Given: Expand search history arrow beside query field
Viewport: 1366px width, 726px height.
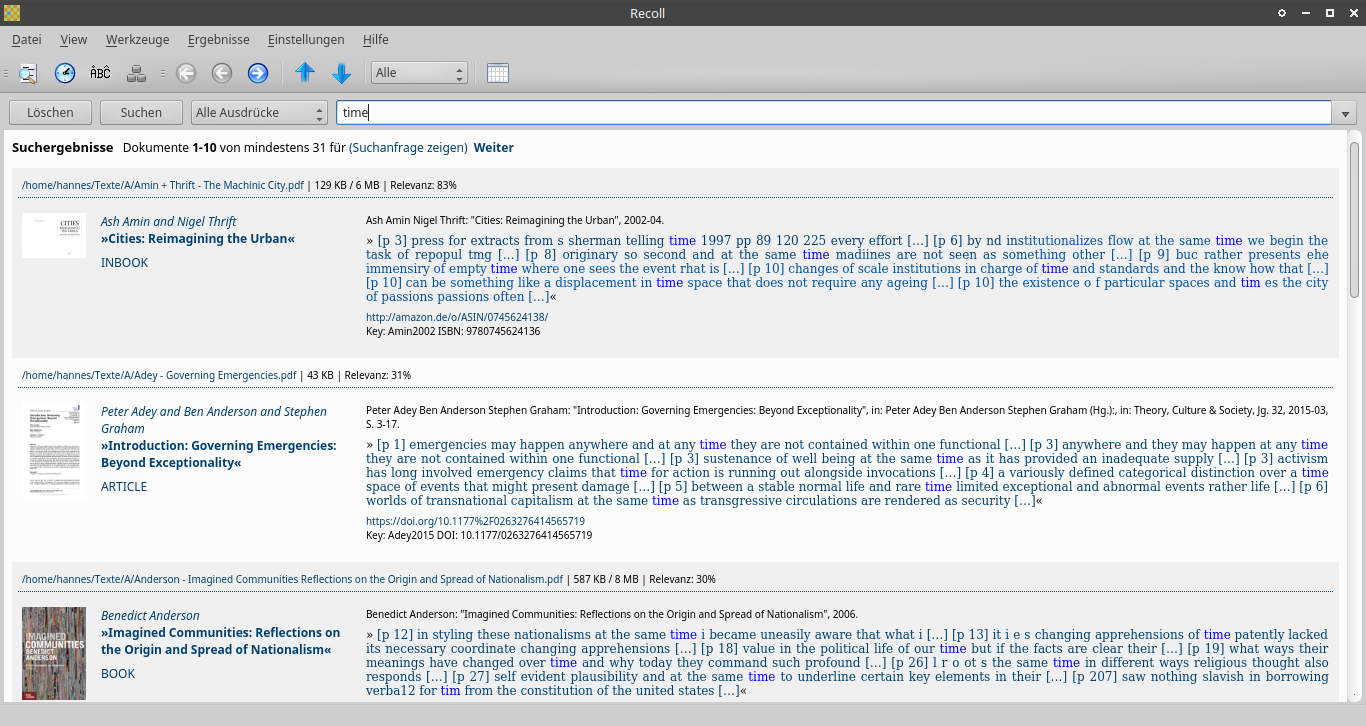Looking at the screenshot, I should [1347, 113].
